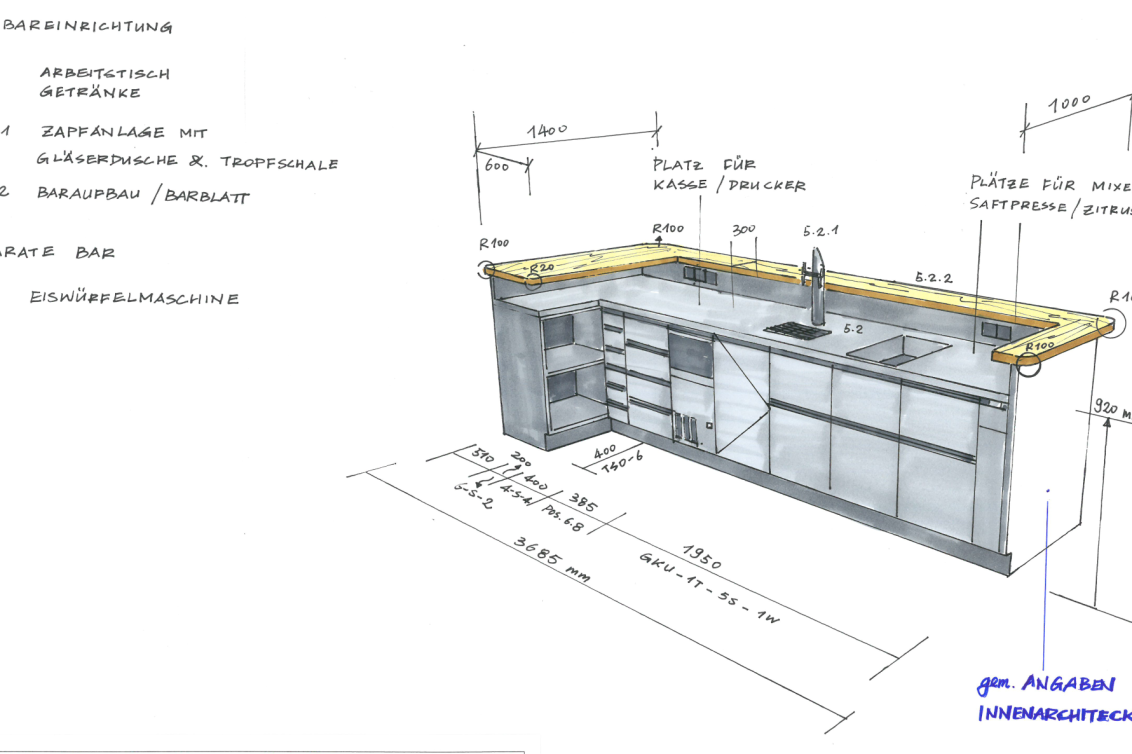Image resolution: width=1132 pixels, height=754 pixels.
Task: Click the BAREINRICHTUNG heading text
Action: pos(87,27)
